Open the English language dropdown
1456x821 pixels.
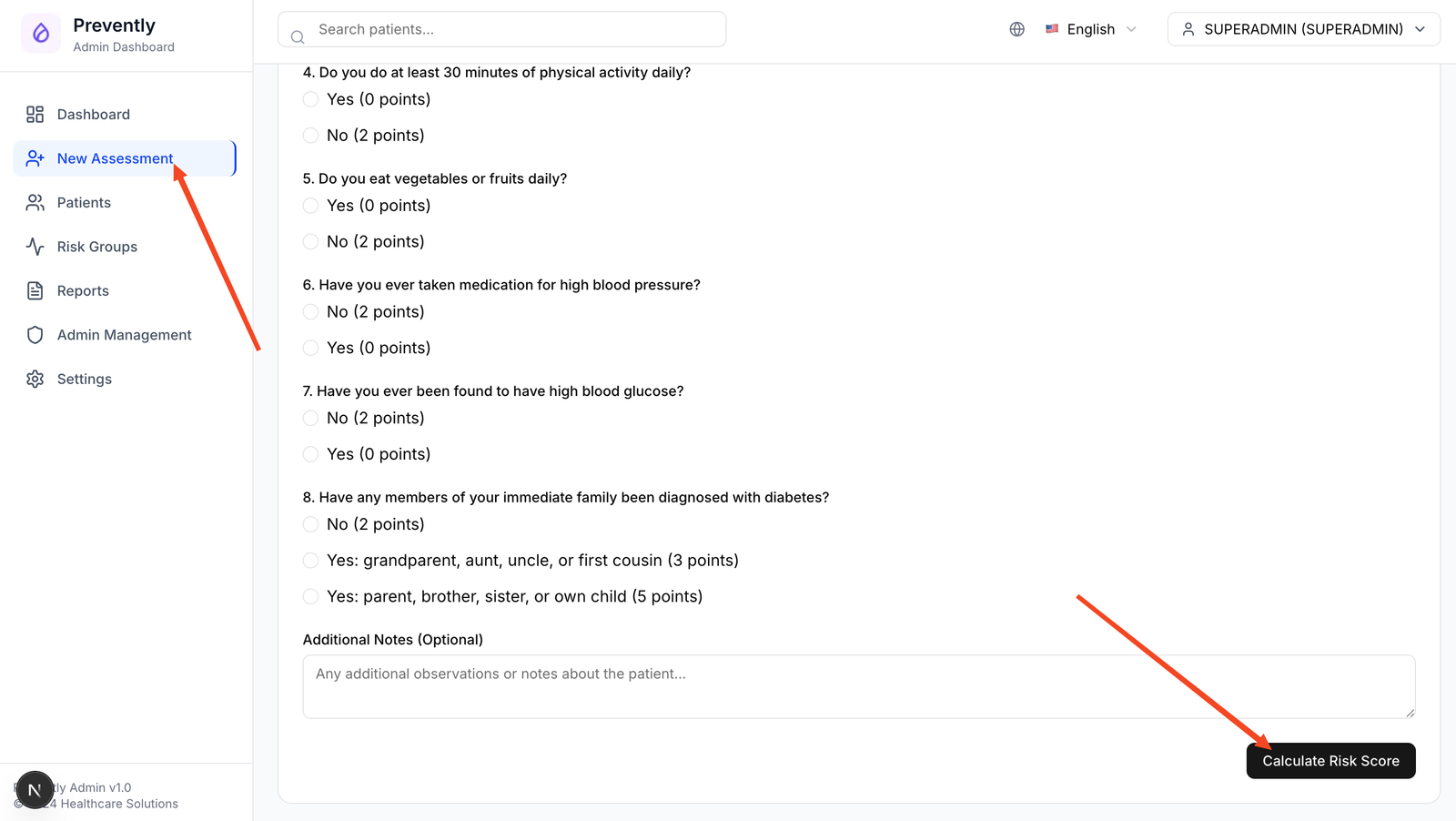click(x=1091, y=29)
